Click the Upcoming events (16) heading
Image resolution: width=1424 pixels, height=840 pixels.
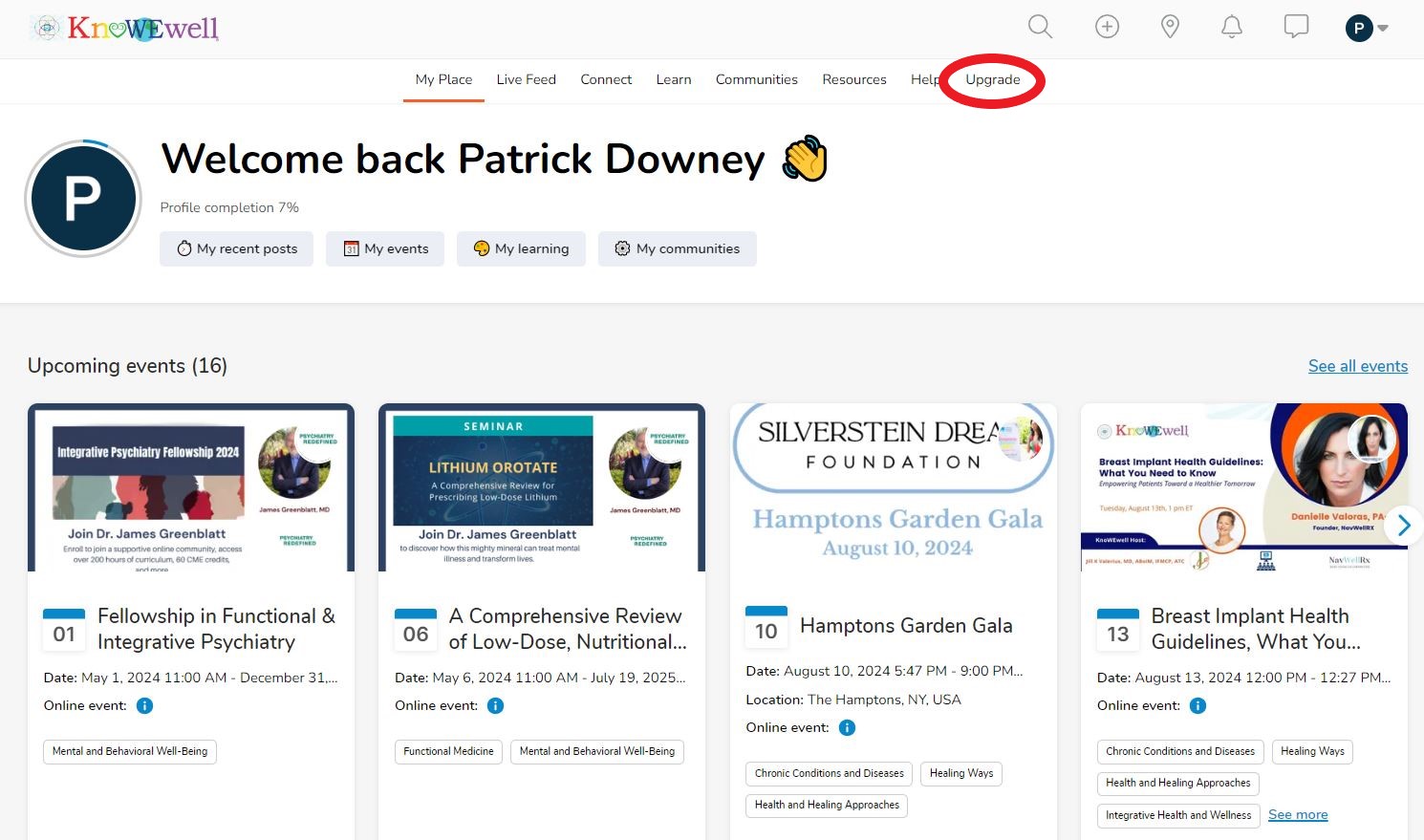pos(127,366)
